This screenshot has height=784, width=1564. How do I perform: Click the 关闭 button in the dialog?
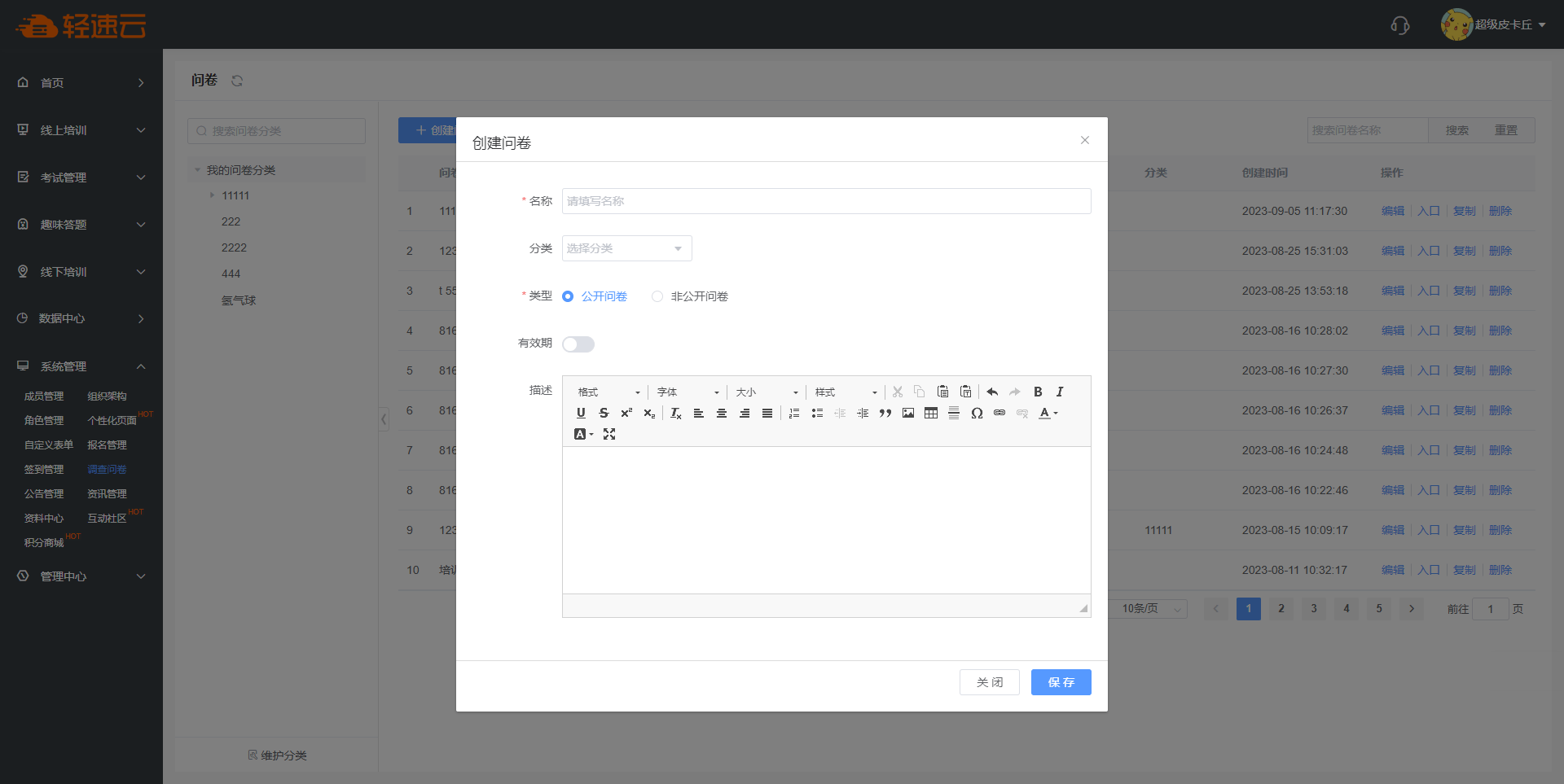[x=989, y=682]
